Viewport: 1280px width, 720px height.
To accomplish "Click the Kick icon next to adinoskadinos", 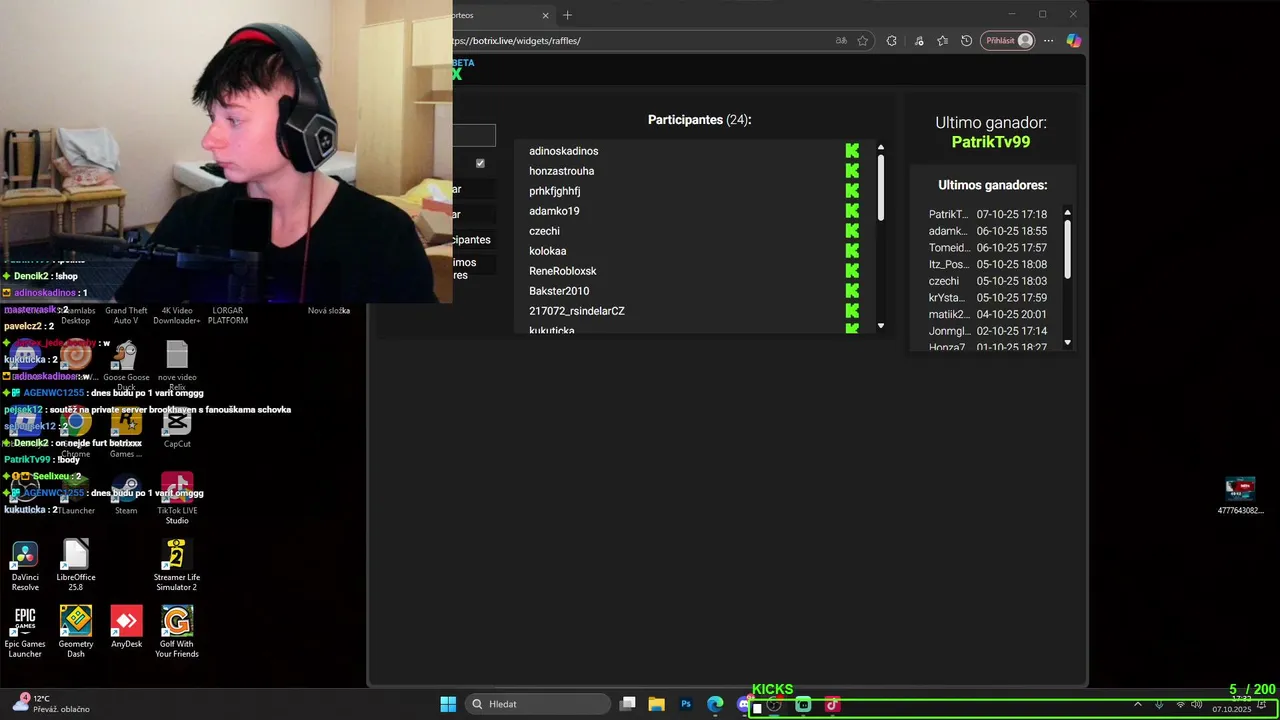I will 852,151.
